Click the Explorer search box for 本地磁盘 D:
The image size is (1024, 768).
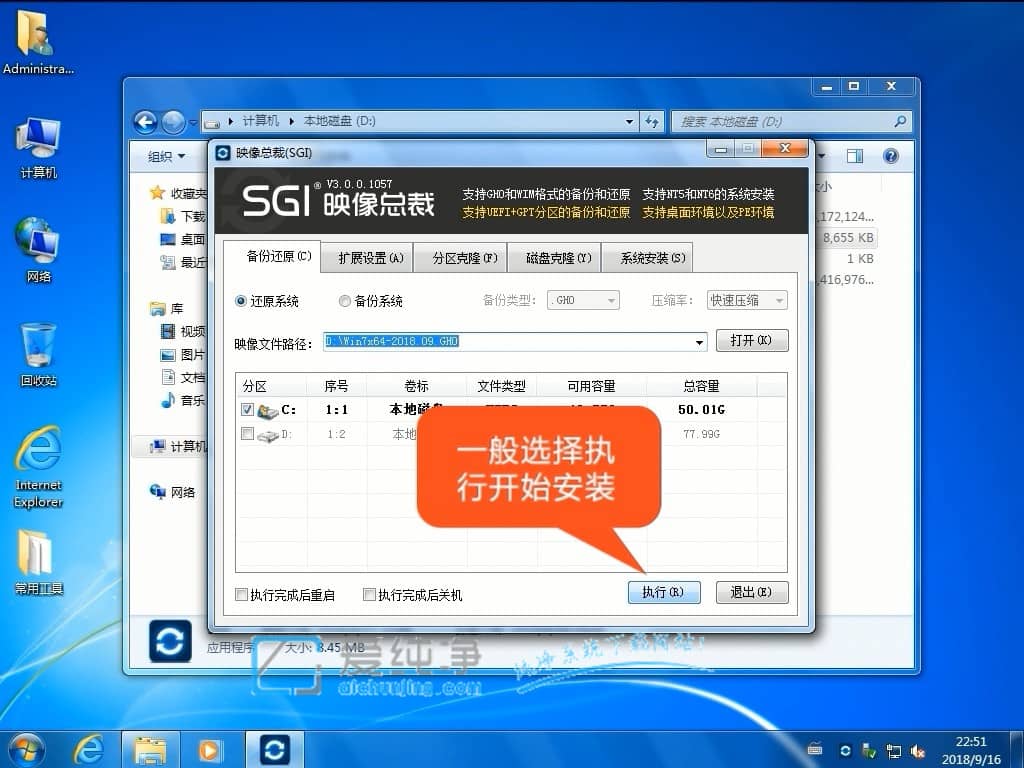(x=790, y=121)
